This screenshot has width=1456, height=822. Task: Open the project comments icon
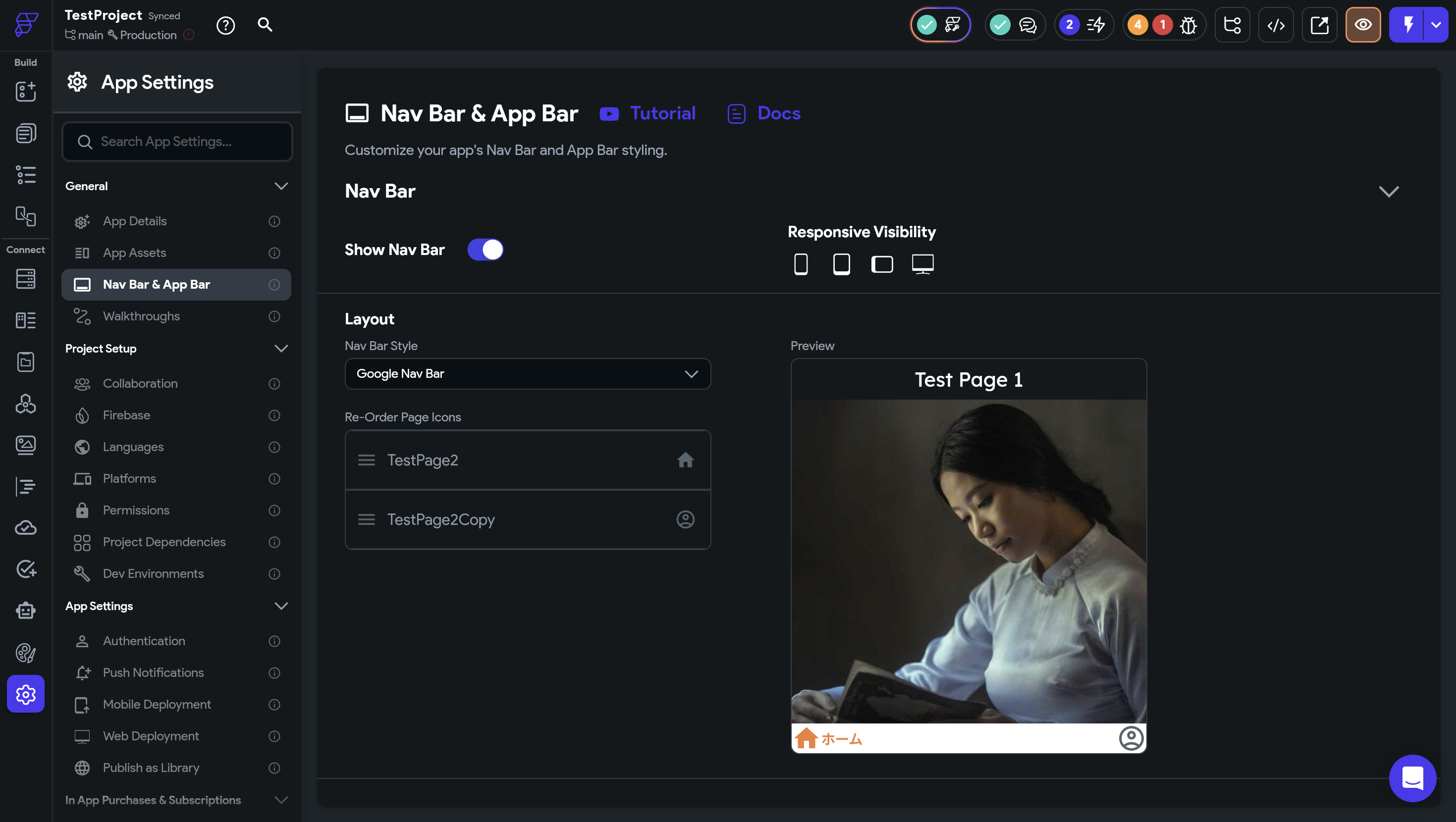click(x=1027, y=25)
